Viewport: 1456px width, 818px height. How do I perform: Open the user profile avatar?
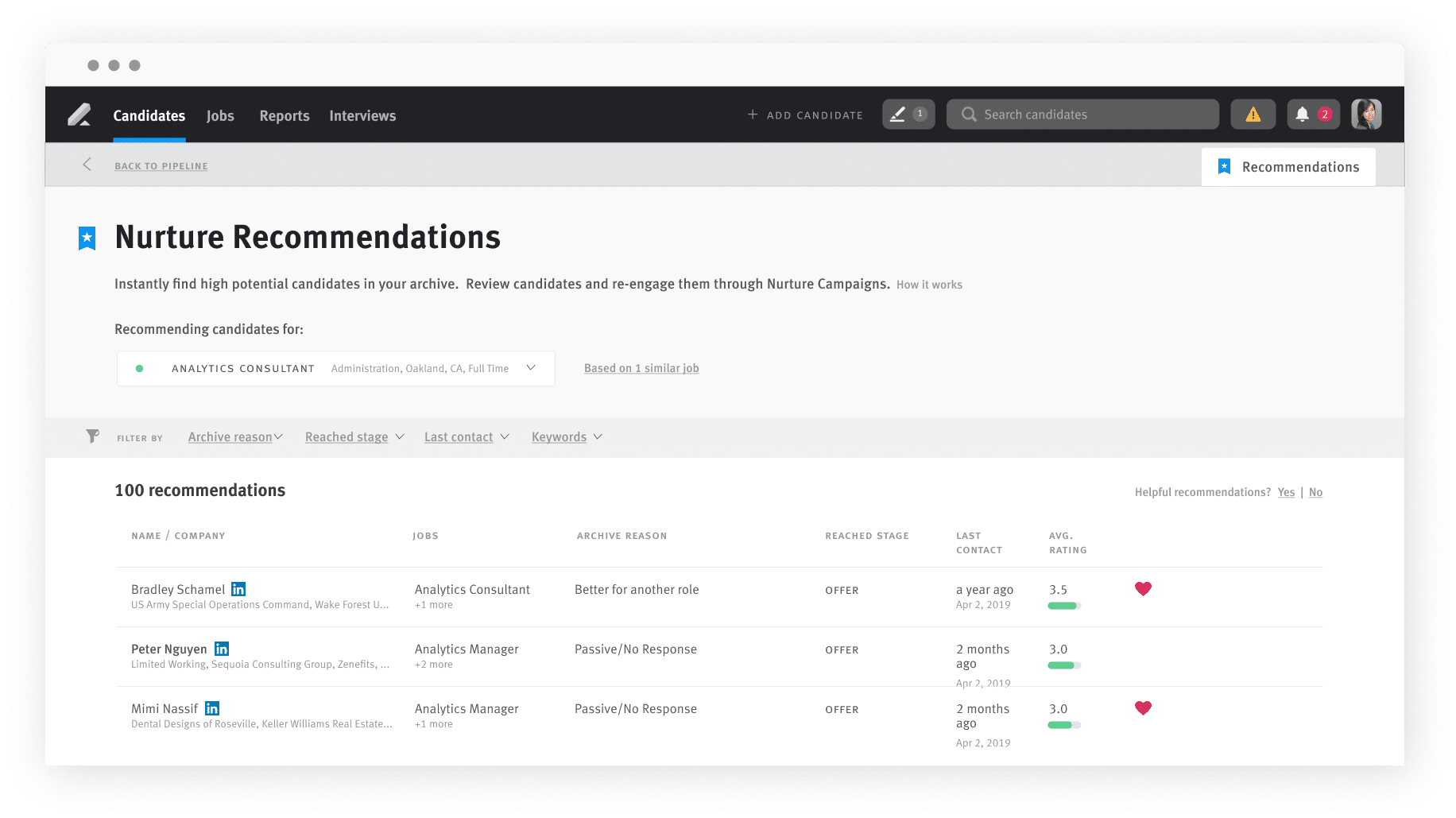1366,114
